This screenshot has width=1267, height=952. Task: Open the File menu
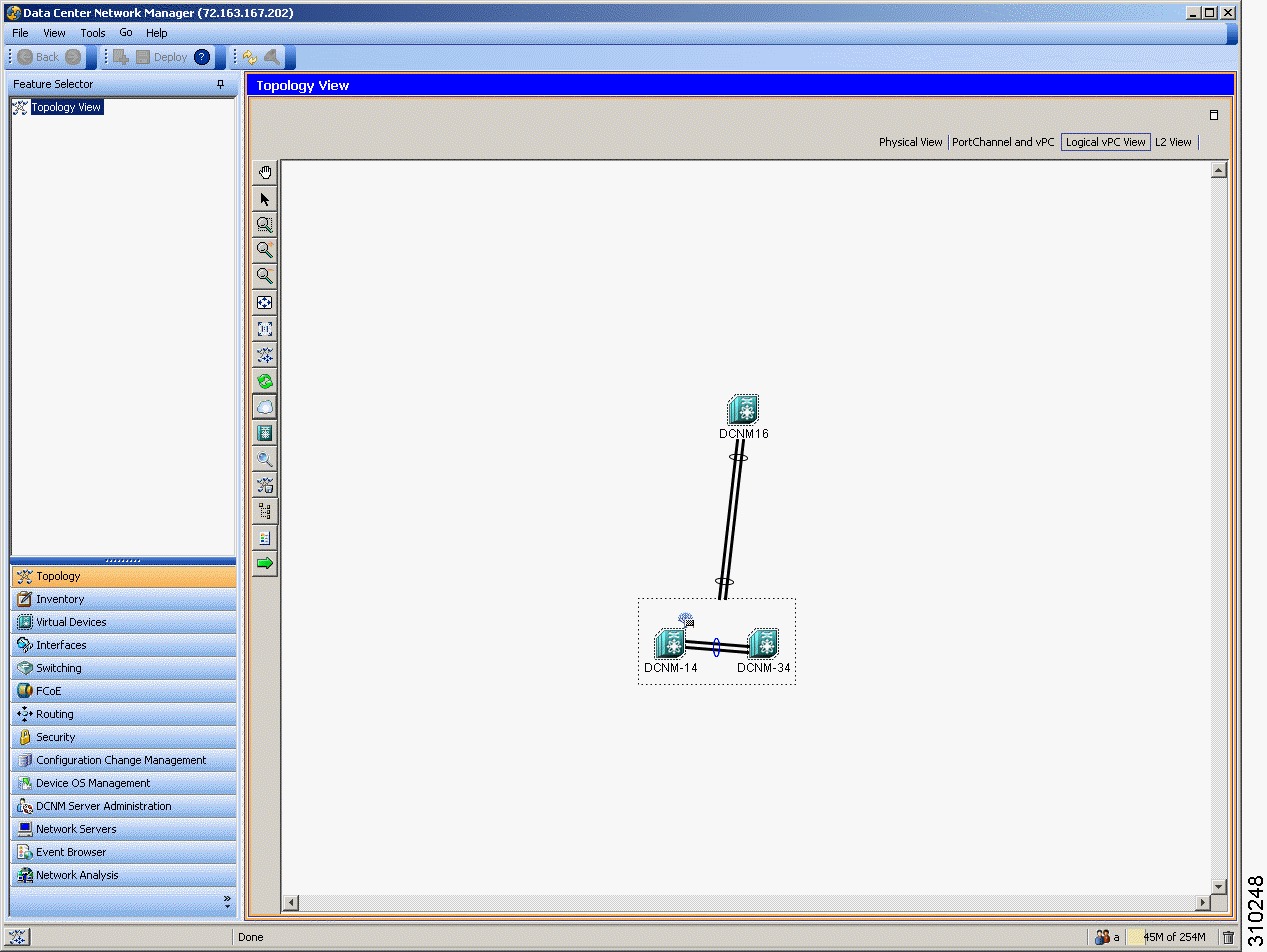coord(20,33)
